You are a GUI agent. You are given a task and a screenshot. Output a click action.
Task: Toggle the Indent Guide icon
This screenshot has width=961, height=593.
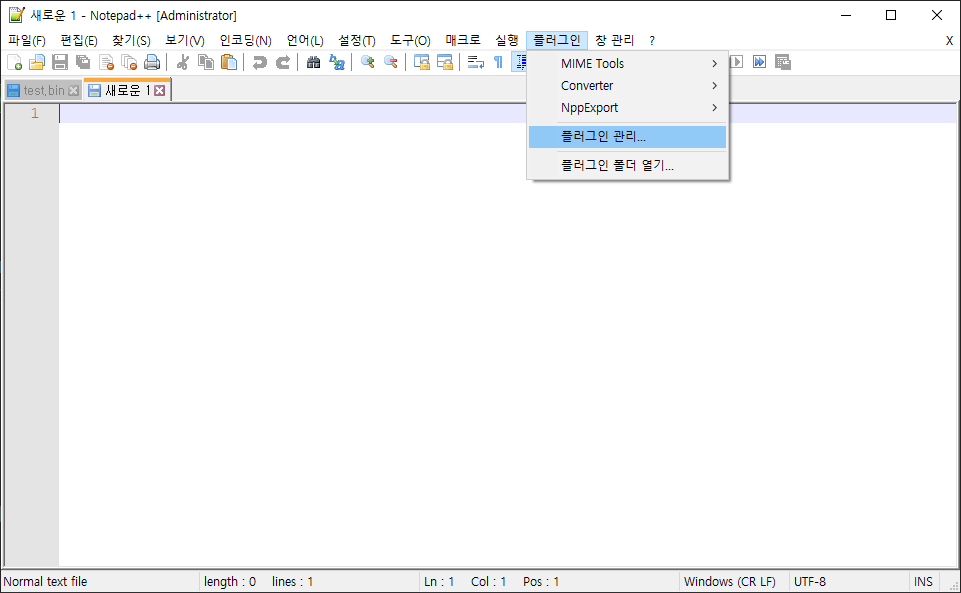click(519, 62)
